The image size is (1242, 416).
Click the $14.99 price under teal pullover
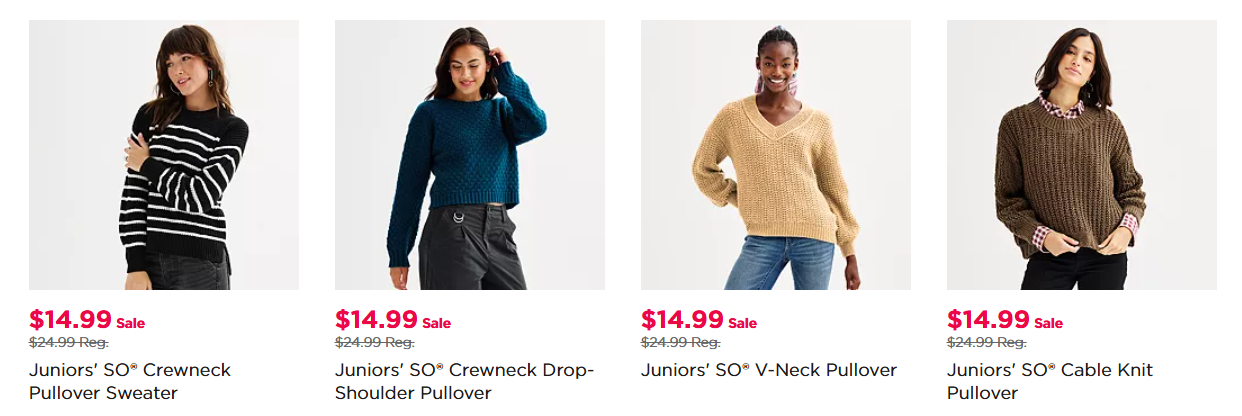pos(376,320)
